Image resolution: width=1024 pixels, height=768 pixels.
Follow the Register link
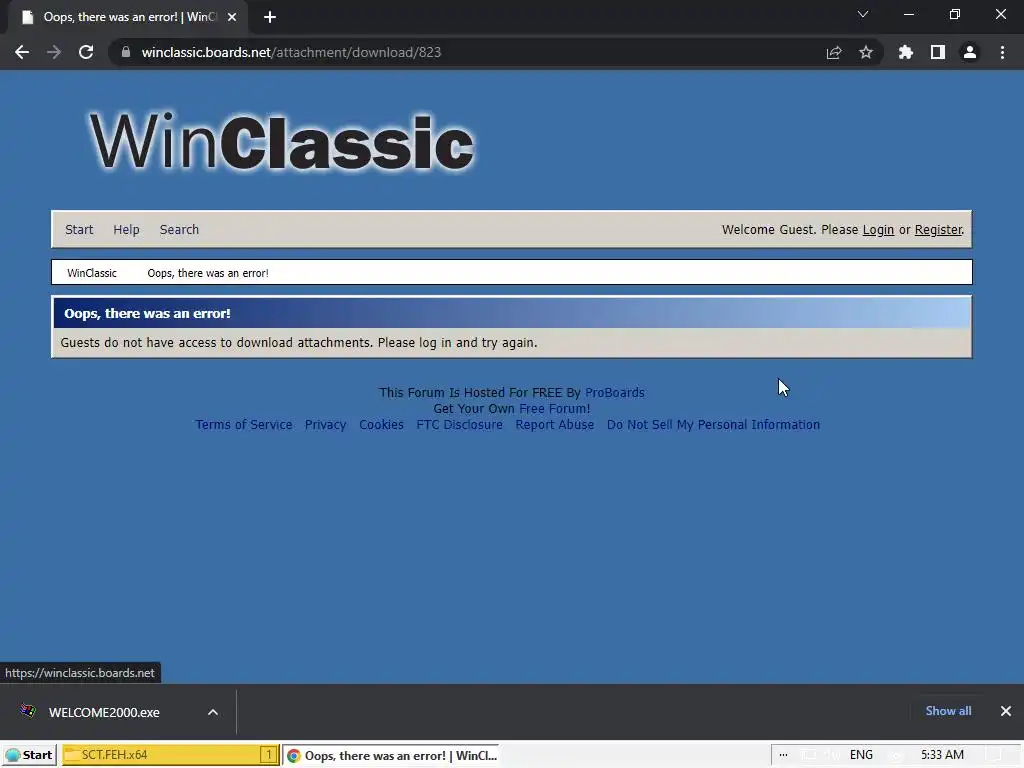[938, 229]
